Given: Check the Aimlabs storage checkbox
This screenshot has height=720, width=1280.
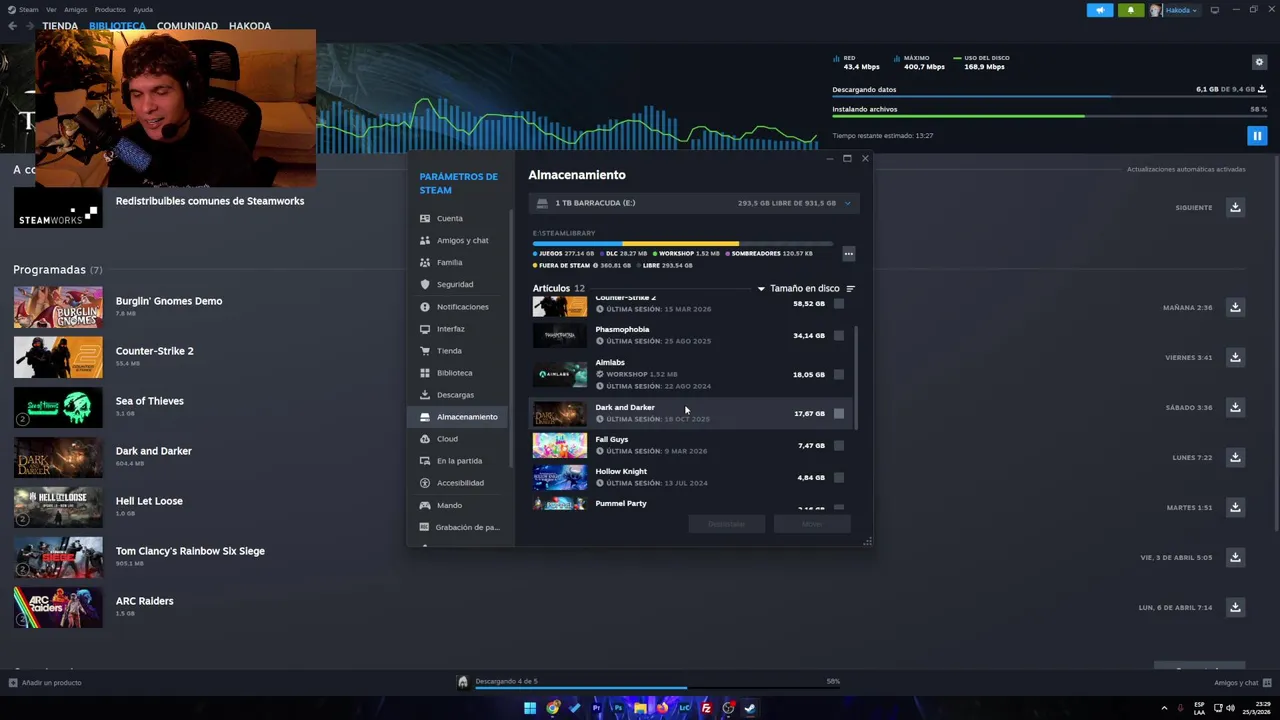Looking at the screenshot, I should (x=839, y=374).
